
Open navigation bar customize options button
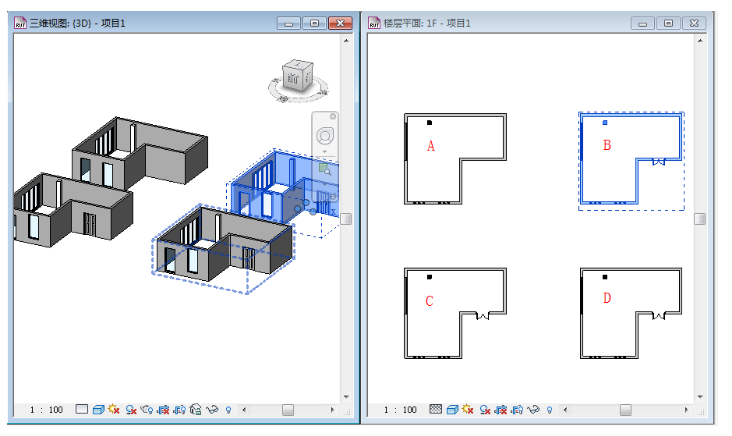[333, 197]
